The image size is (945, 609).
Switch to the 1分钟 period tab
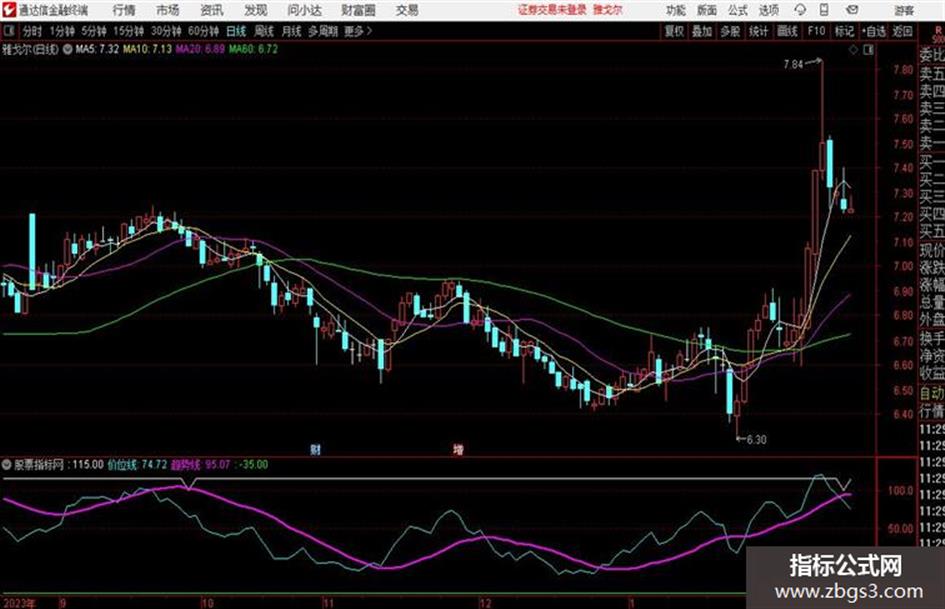tap(61, 31)
